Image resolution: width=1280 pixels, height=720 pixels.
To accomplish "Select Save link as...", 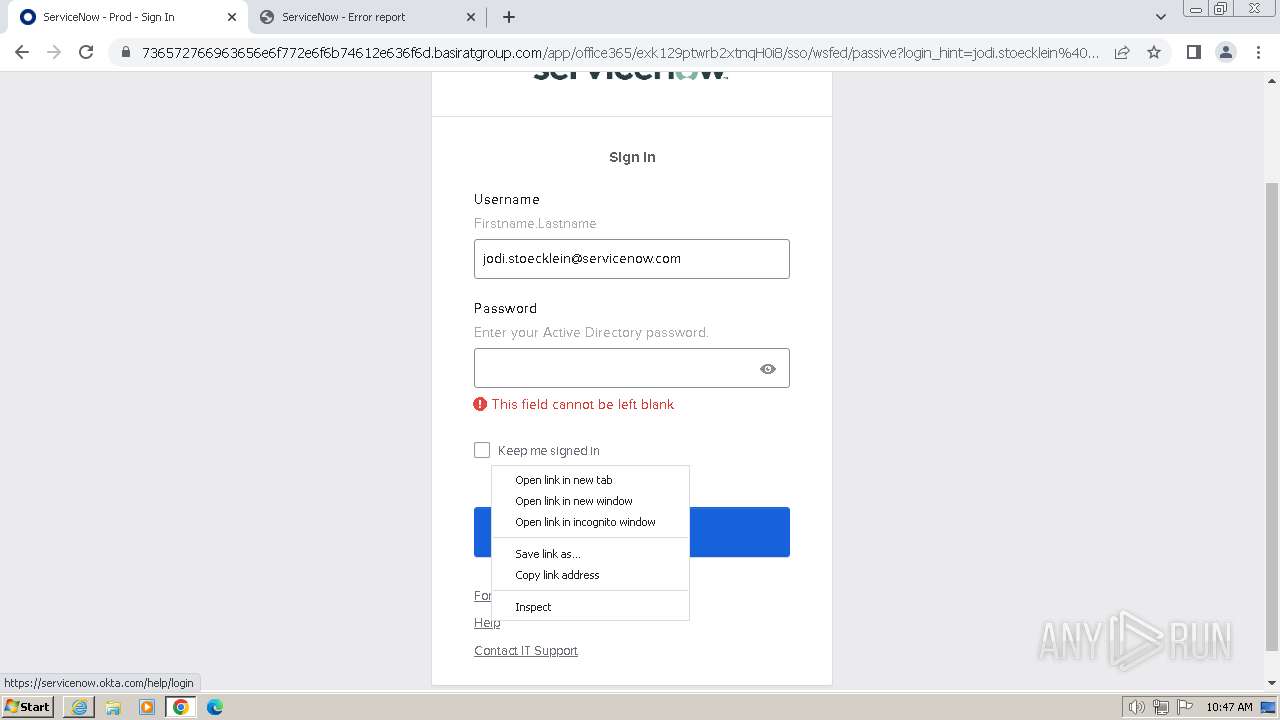I will [590, 554].
